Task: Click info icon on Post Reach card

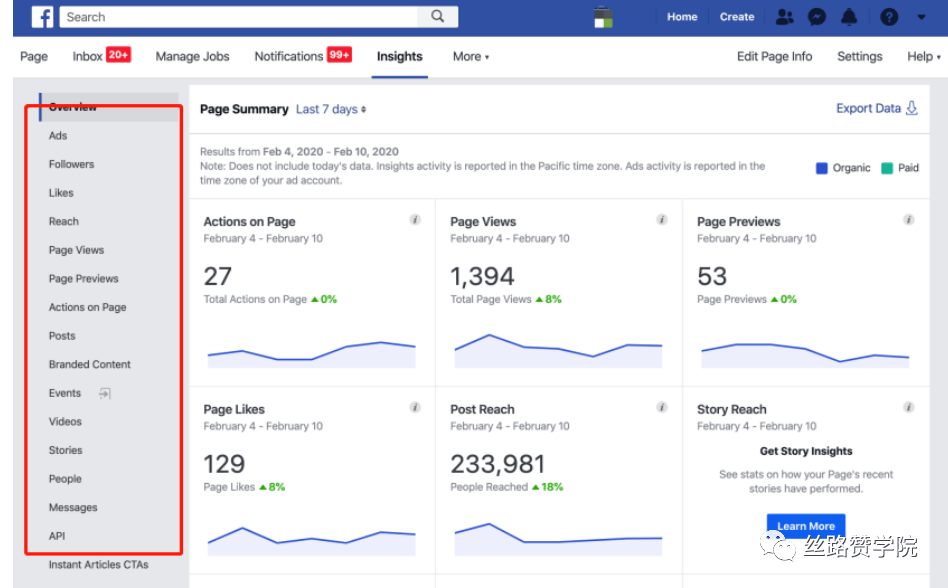Action: (662, 407)
